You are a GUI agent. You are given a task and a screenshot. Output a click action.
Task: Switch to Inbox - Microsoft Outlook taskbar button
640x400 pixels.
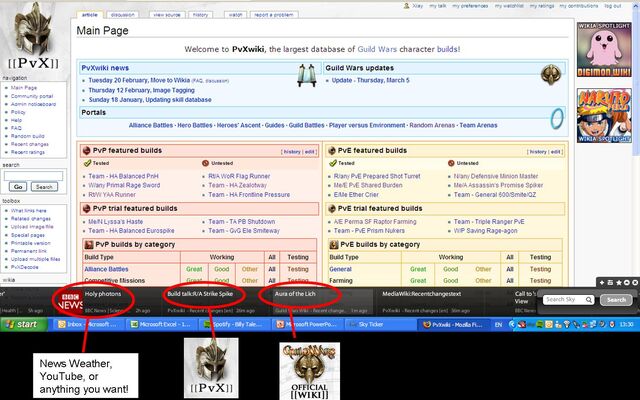click(x=89, y=324)
